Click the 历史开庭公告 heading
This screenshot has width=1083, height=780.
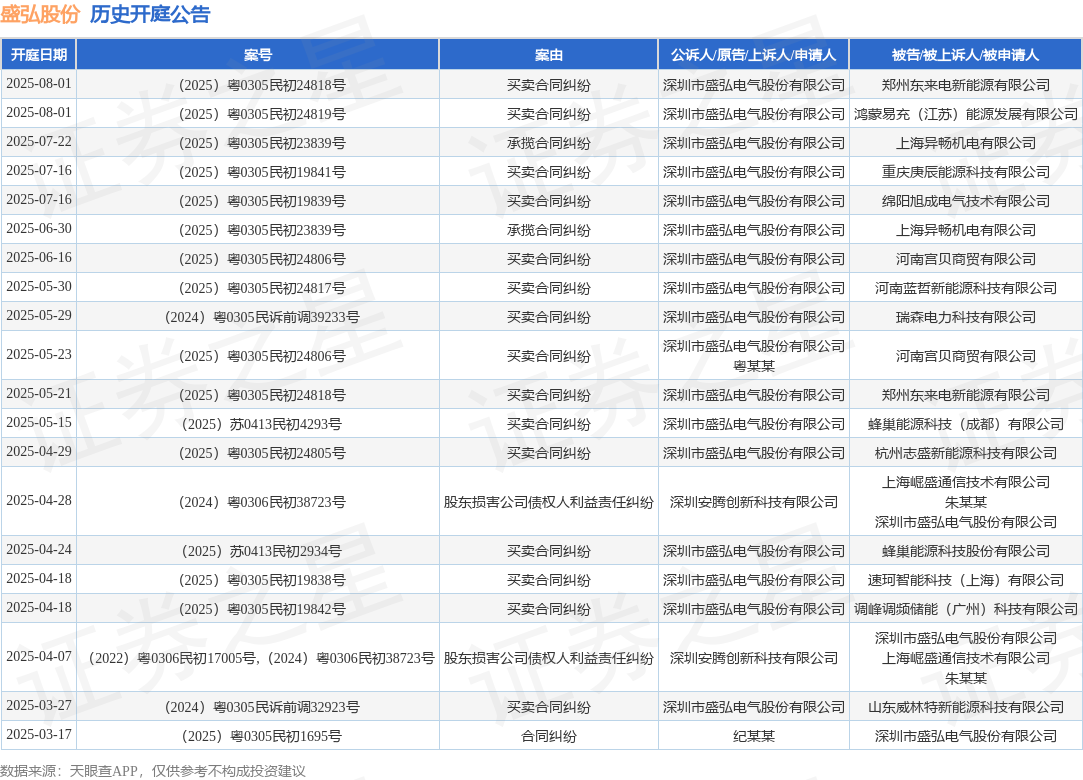click(x=150, y=15)
